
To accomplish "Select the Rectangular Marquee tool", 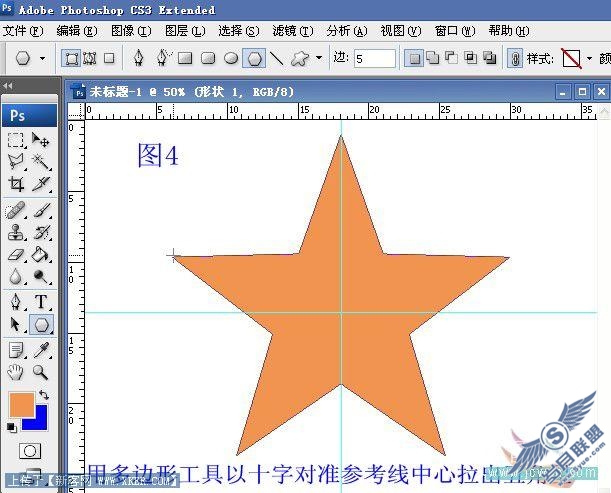I will pos(16,139).
